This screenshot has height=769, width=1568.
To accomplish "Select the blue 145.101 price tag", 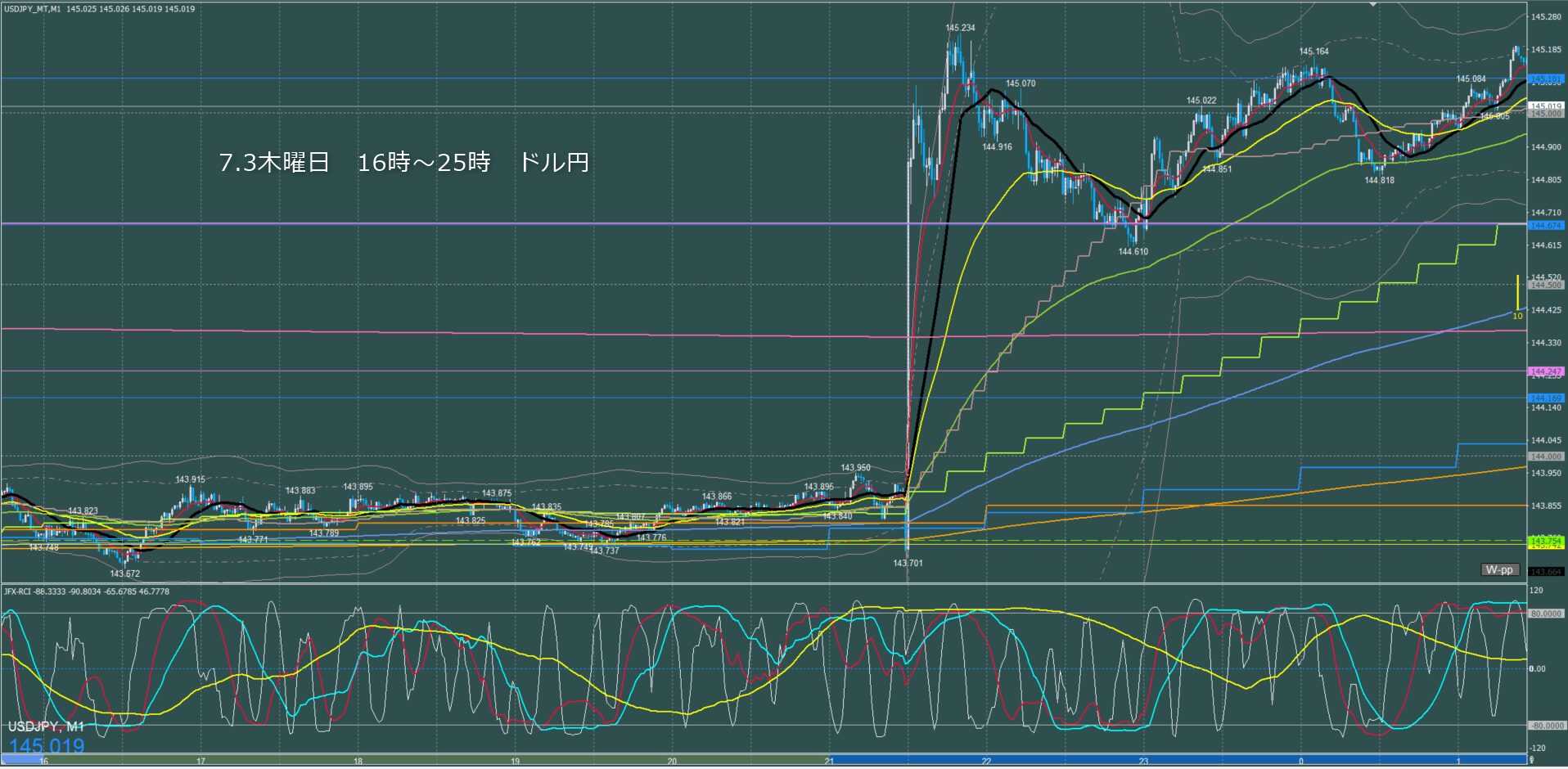I will [1546, 79].
